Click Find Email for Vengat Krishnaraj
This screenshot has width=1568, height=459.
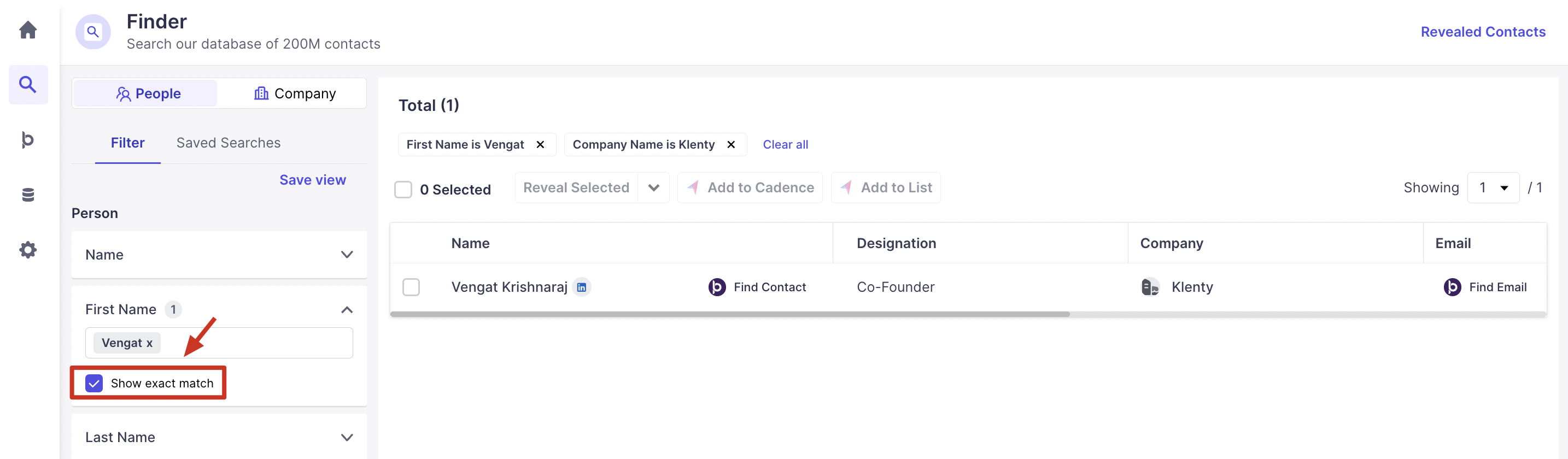1485,287
